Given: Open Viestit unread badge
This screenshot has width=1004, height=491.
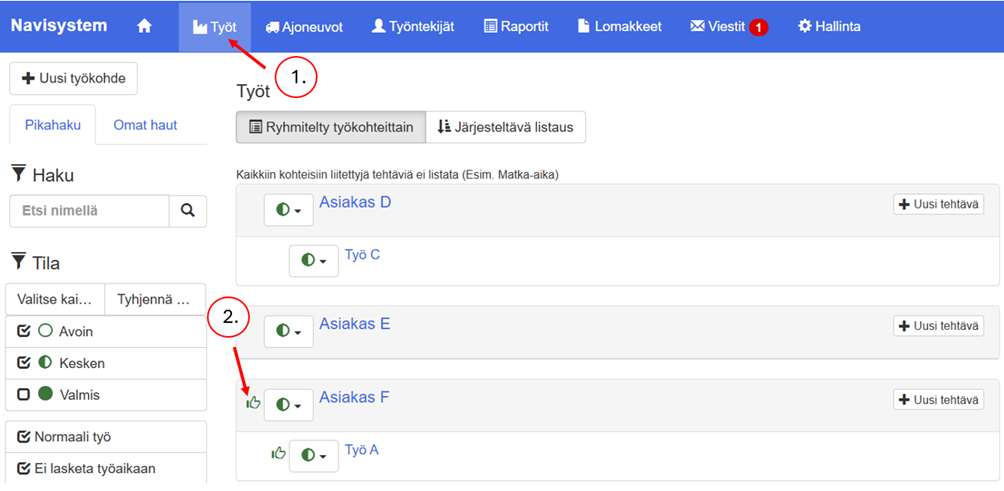Looking at the screenshot, I should (x=757, y=28).
